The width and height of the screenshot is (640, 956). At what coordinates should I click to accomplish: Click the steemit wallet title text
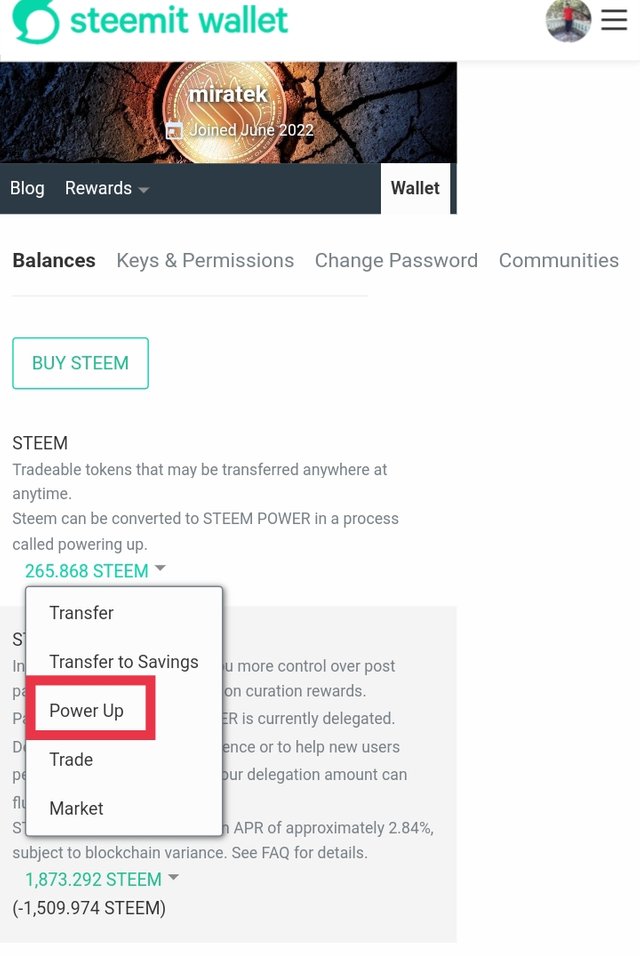pos(179,20)
